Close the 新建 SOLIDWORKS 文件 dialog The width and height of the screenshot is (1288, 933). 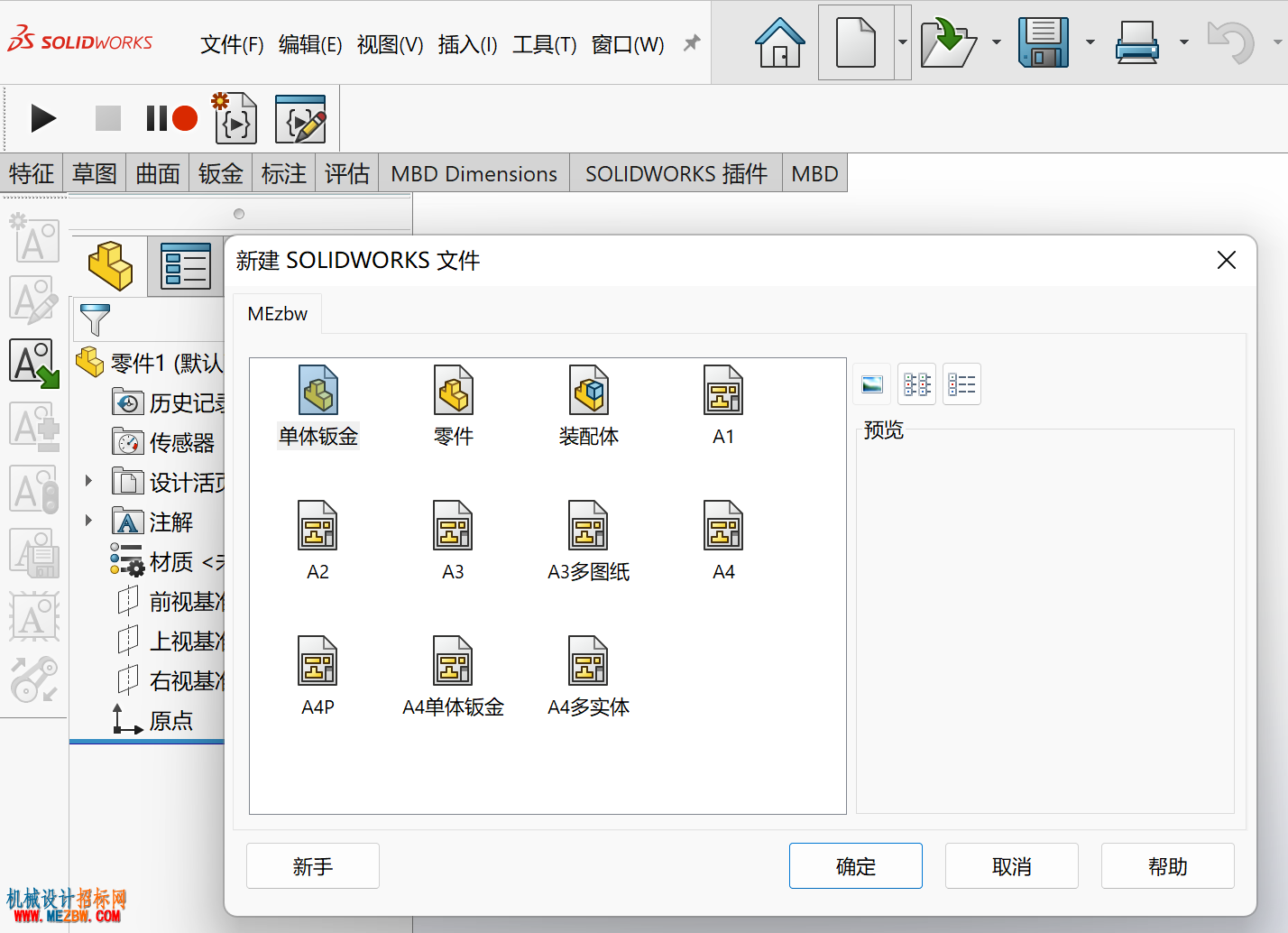[1227, 260]
